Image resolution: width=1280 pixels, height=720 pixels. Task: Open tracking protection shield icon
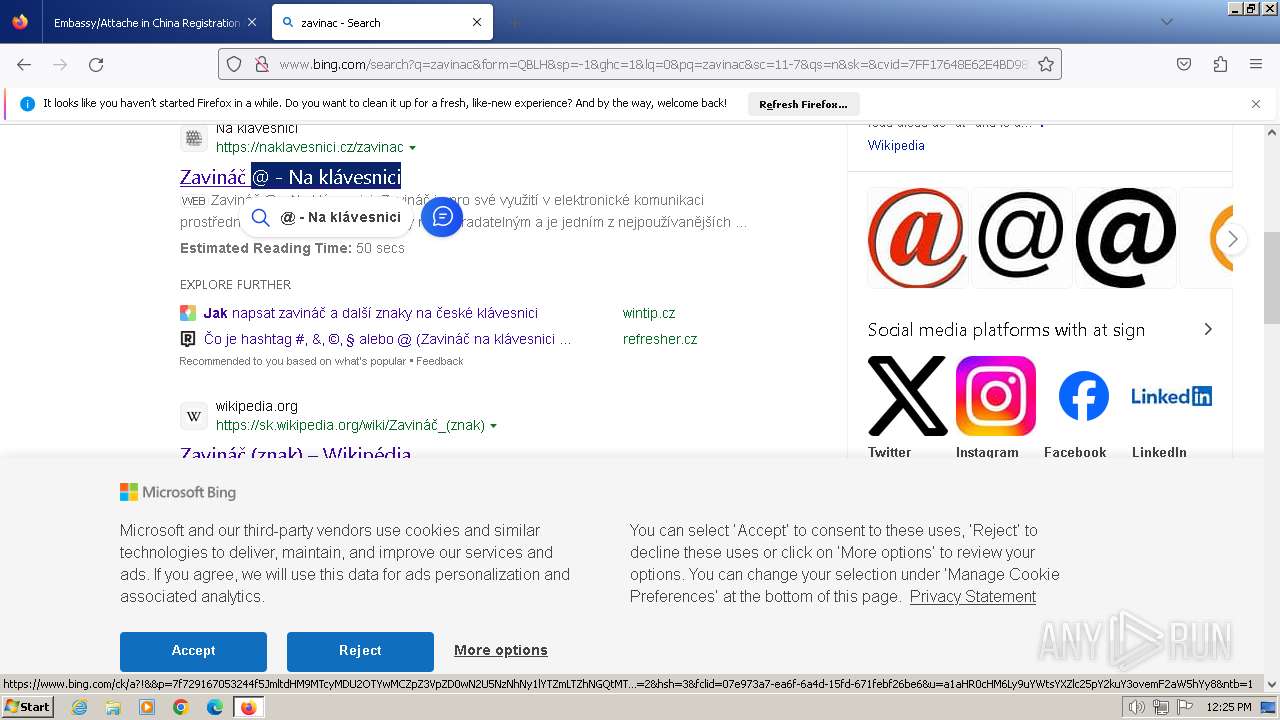pyautogui.click(x=234, y=64)
